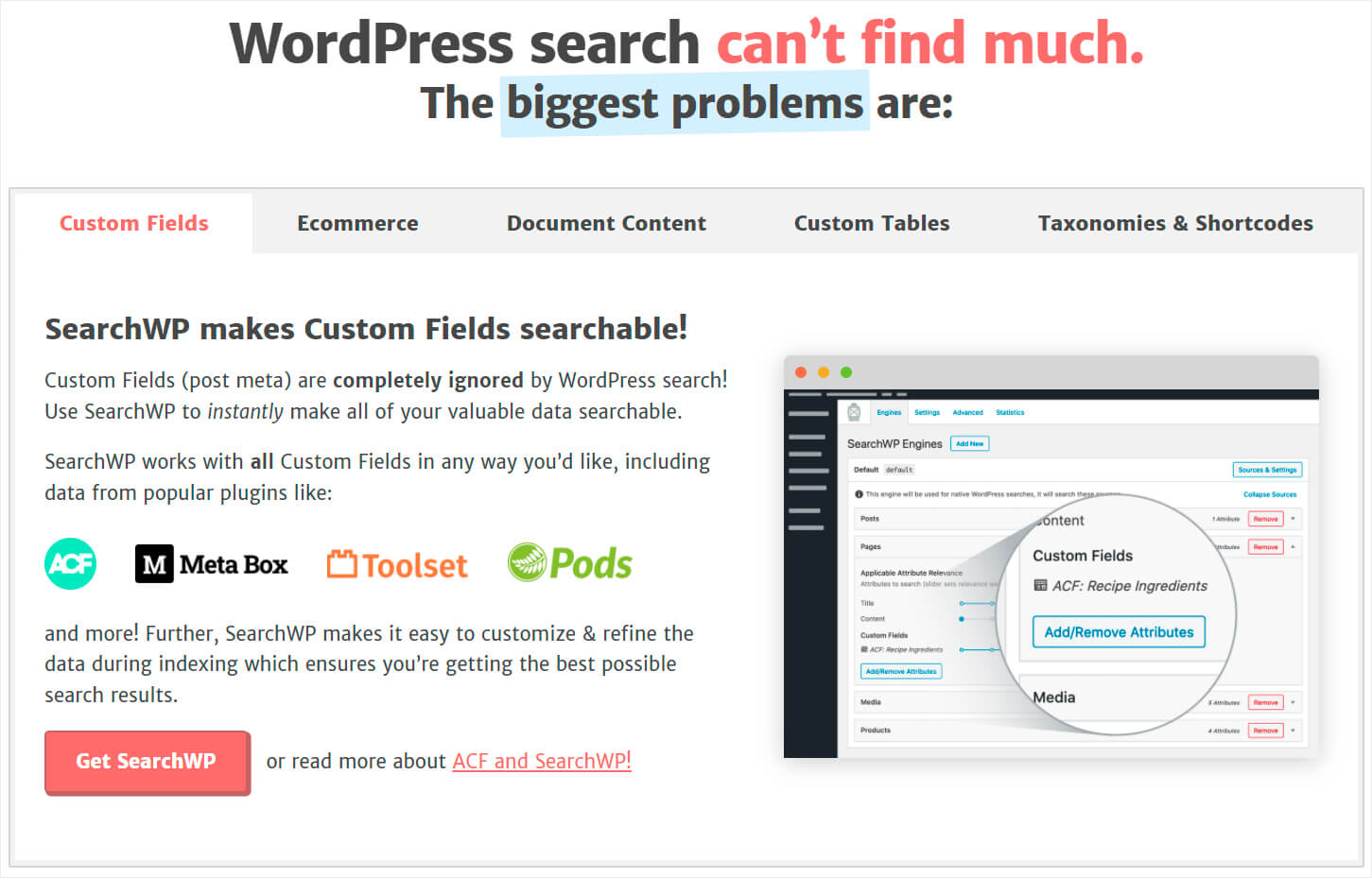
Task: Click the 'default' engine slug label
Action: coord(899,470)
